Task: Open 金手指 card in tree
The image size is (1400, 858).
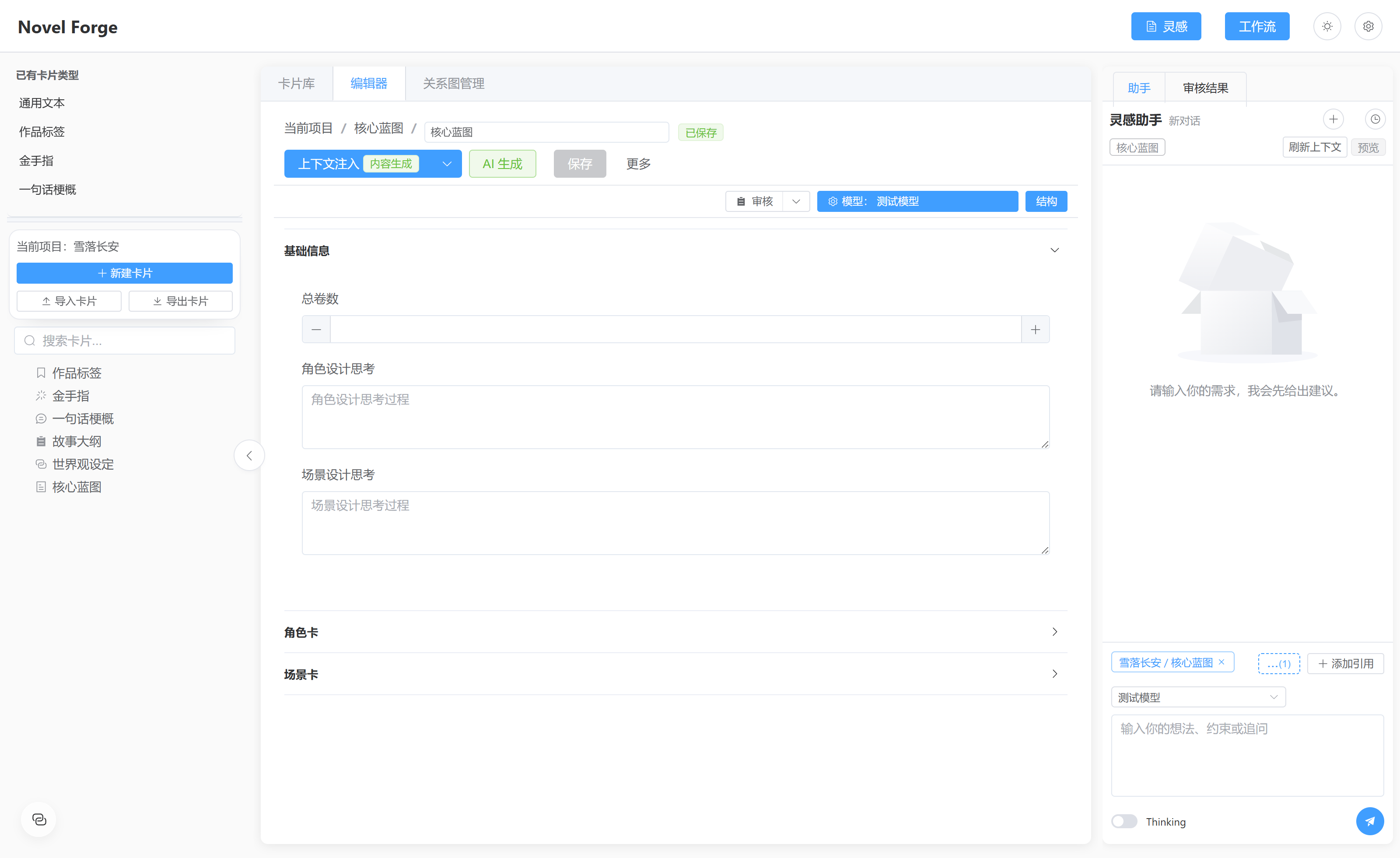Action: click(x=70, y=396)
